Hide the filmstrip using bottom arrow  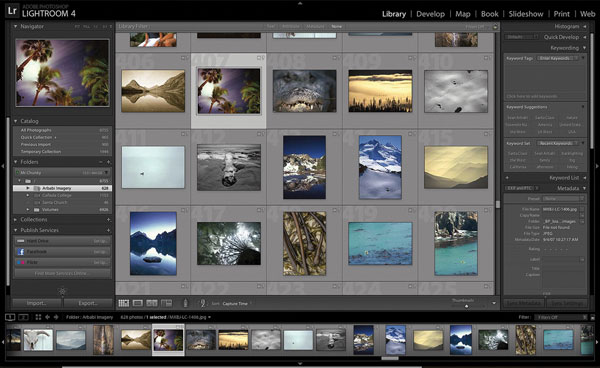point(300,364)
